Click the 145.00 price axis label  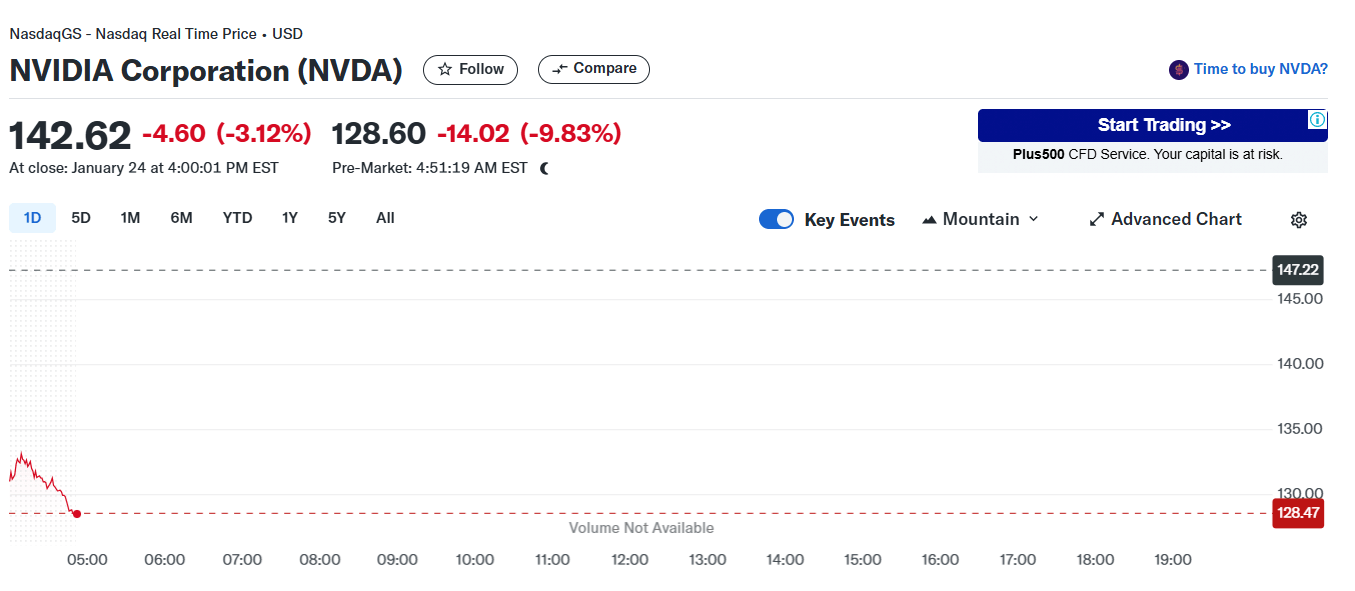coord(1300,299)
